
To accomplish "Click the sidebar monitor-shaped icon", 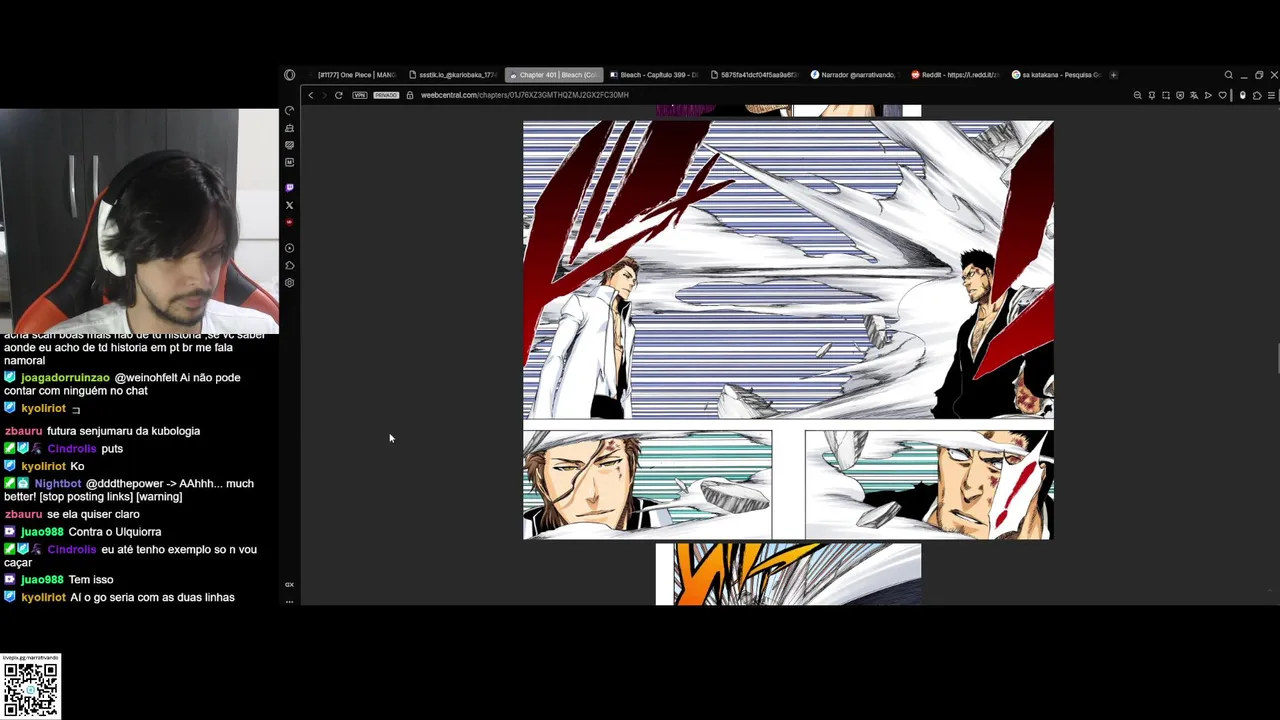I will click(x=289, y=145).
